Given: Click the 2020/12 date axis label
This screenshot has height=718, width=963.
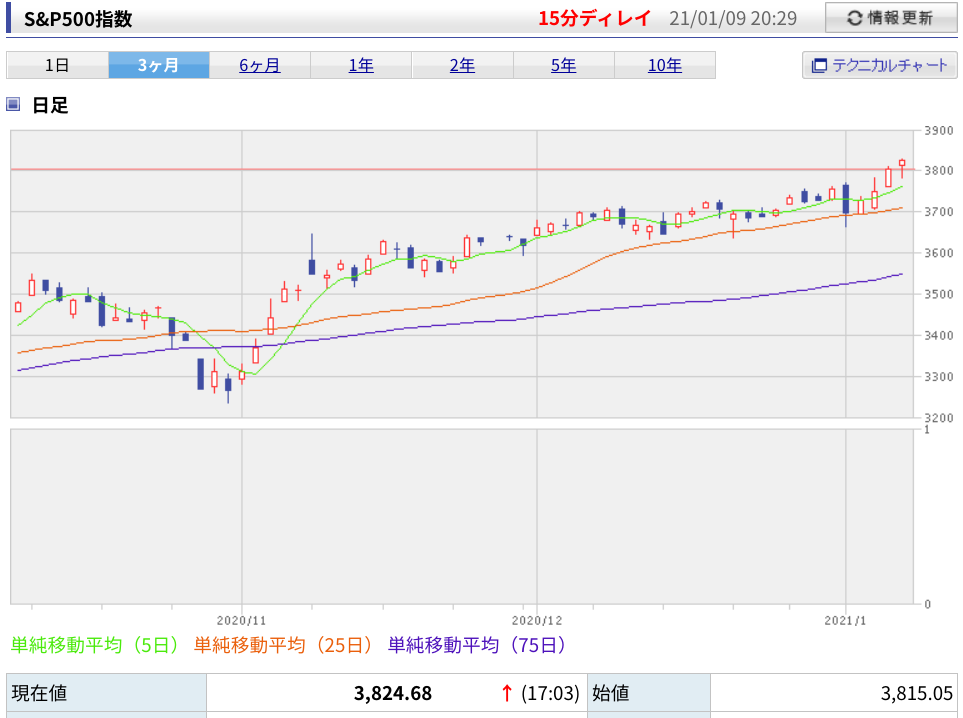Looking at the screenshot, I should 537,621.
